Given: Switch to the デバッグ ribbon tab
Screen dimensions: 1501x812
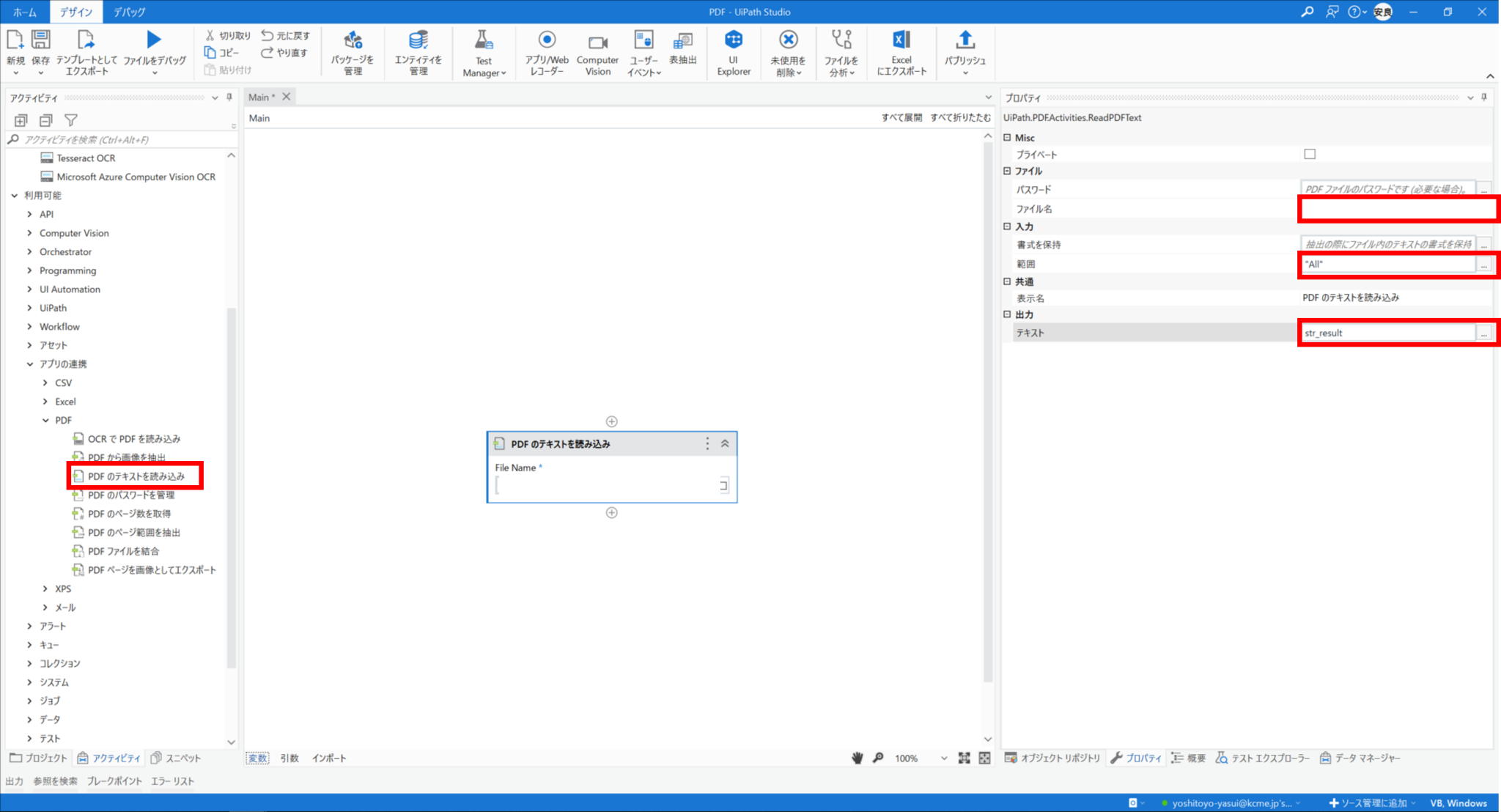Looking at the screenshot, I should click(129, 12).
